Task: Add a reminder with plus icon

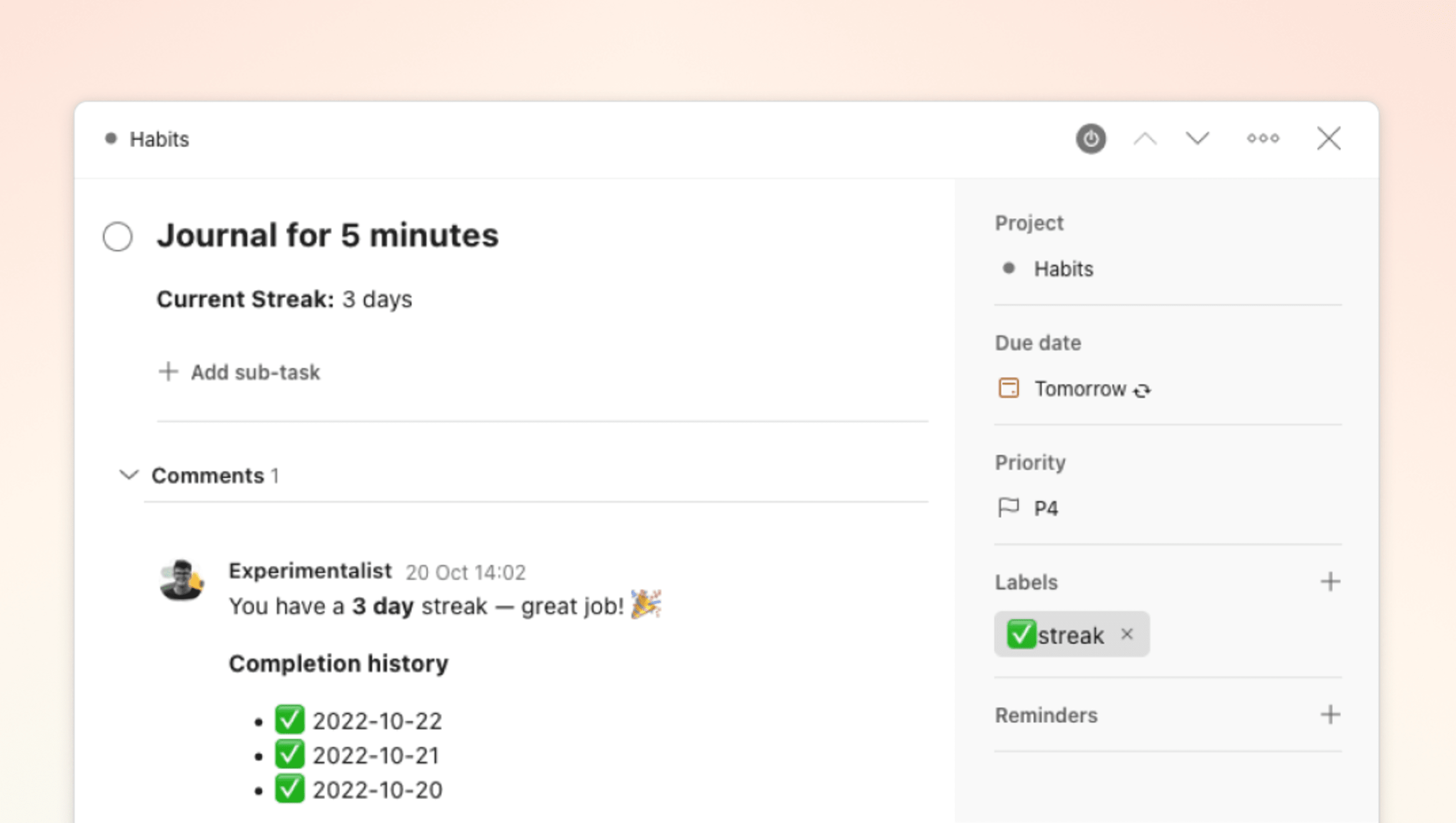Action: coord(1331,715)
